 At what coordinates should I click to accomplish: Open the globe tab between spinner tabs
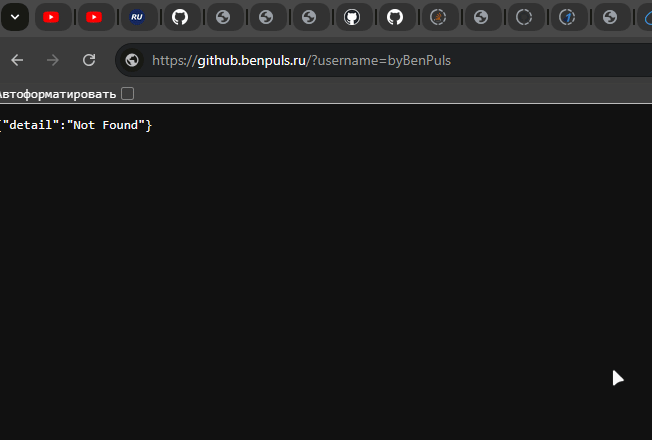[481, 17]
